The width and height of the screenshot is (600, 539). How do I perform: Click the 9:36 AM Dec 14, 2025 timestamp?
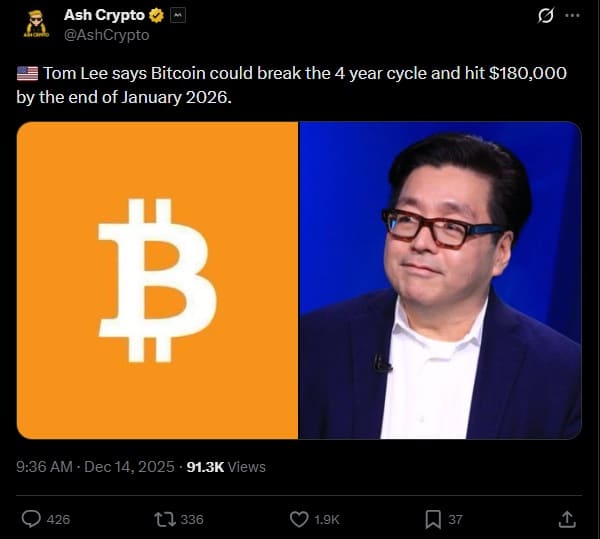click(95, 467)
